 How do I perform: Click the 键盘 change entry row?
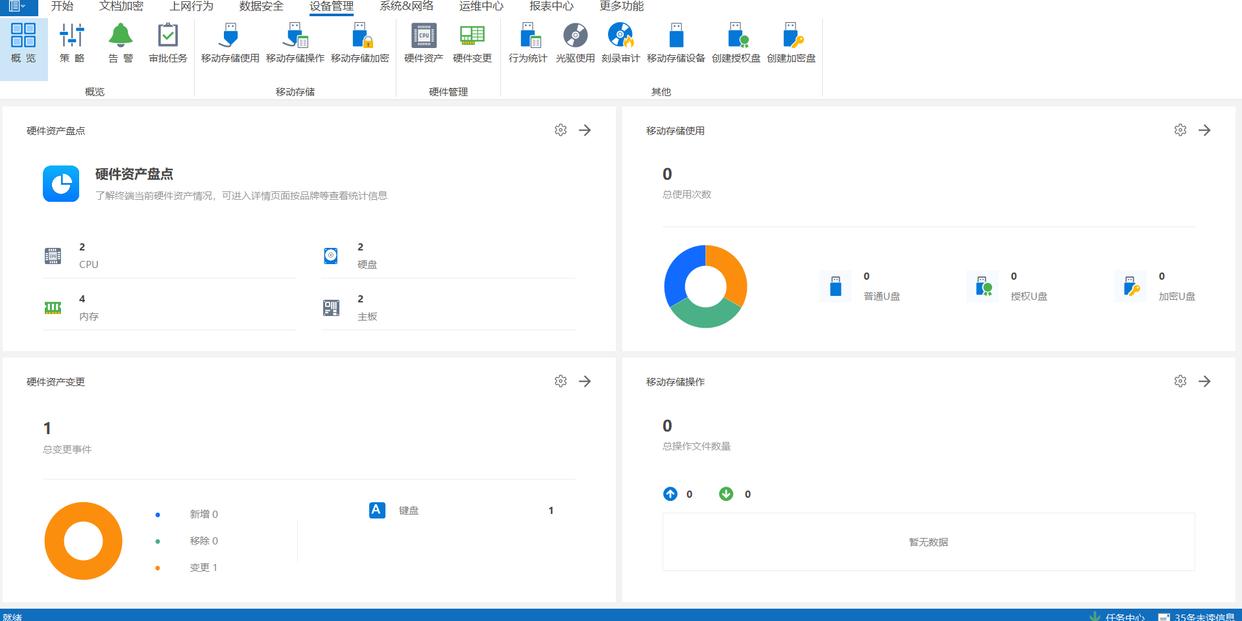tap(460, 511)
